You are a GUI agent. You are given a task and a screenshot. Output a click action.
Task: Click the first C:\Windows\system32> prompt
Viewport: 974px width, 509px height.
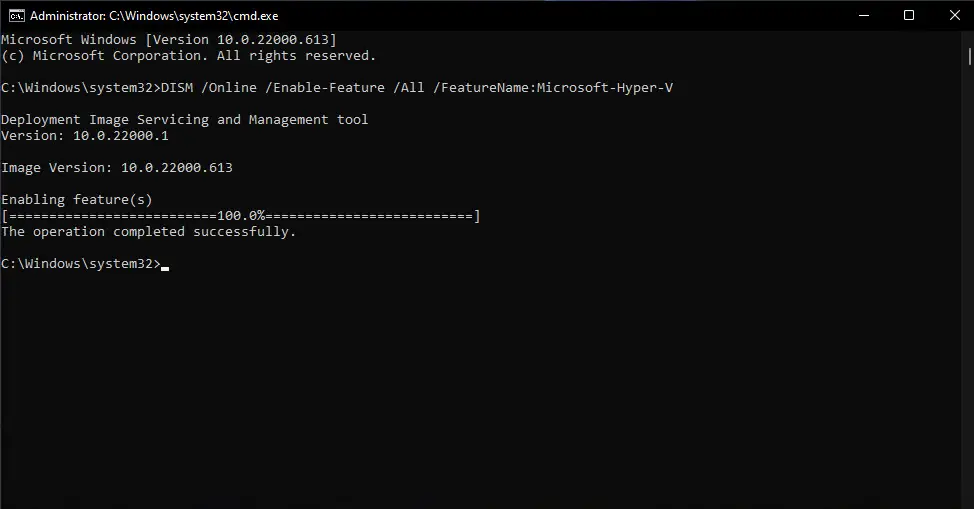(x=80, y=88)
